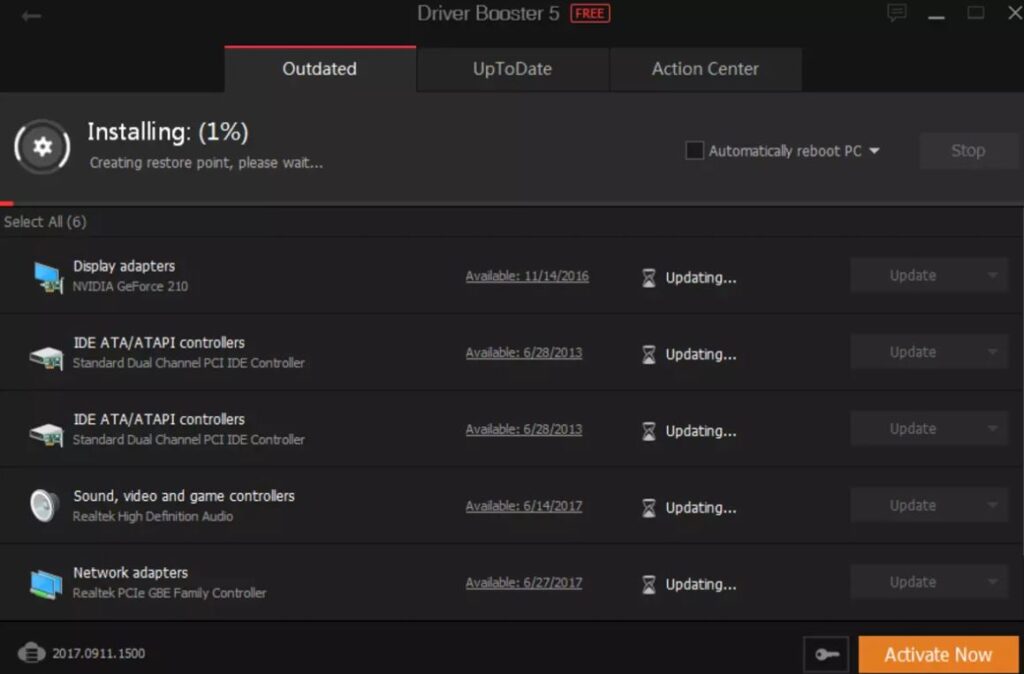
Task: Click the installing gear progress icon
Action: (x=42, y=147)
